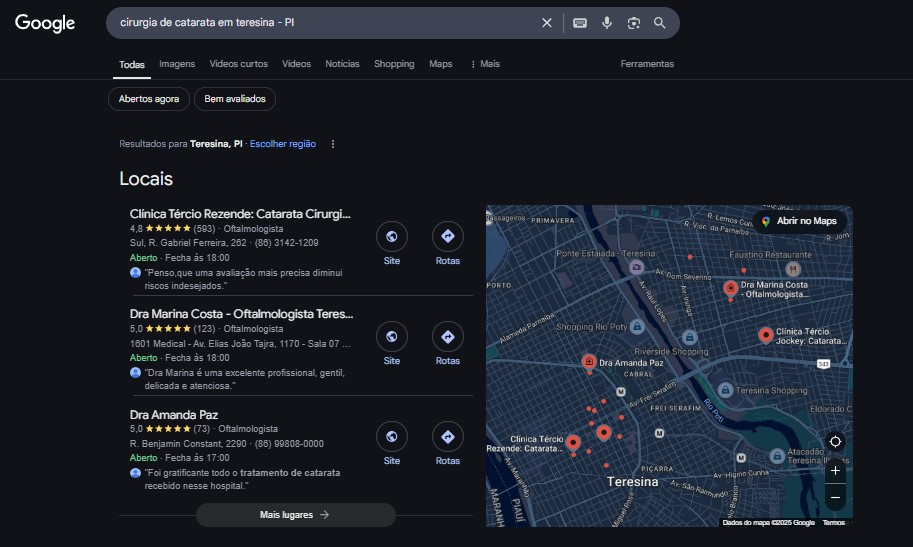
Task: Expand the Mais search categories menu
Action: pos(485,64)
